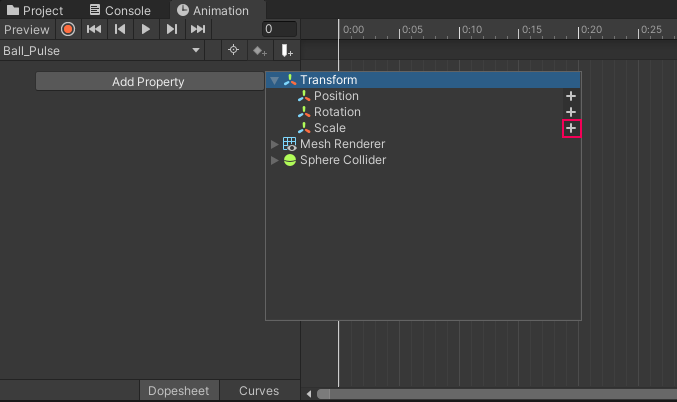Expand the Sphere Collider component
This screenshot has height=402, width=677.
275,160
